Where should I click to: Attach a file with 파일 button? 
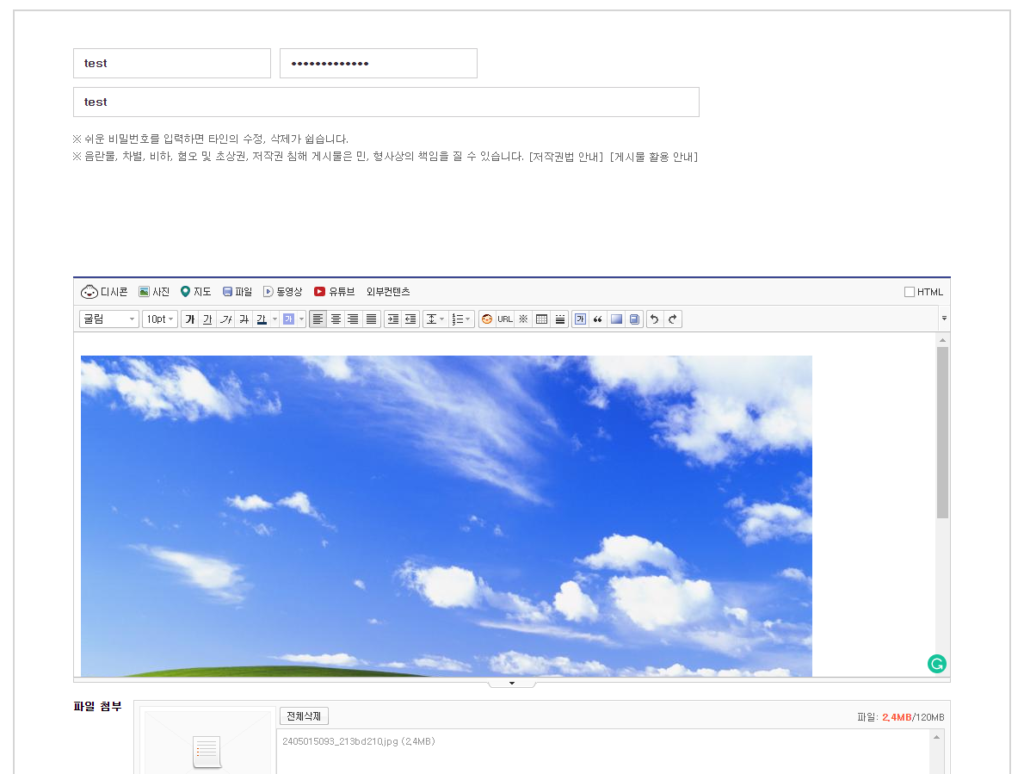coord(237,292)
